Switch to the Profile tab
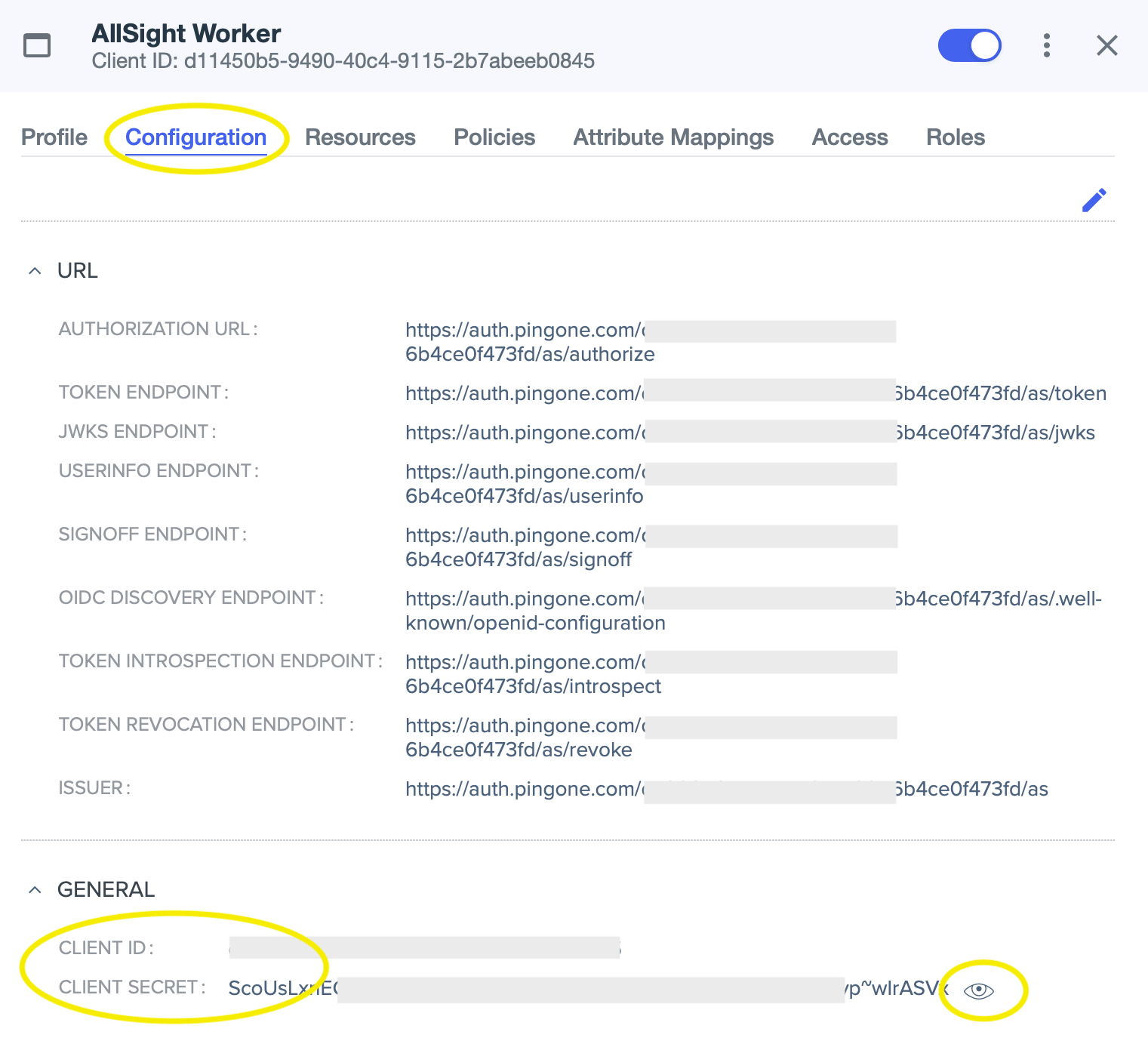The image size is (1148, 1041). (x=54, y=137)
